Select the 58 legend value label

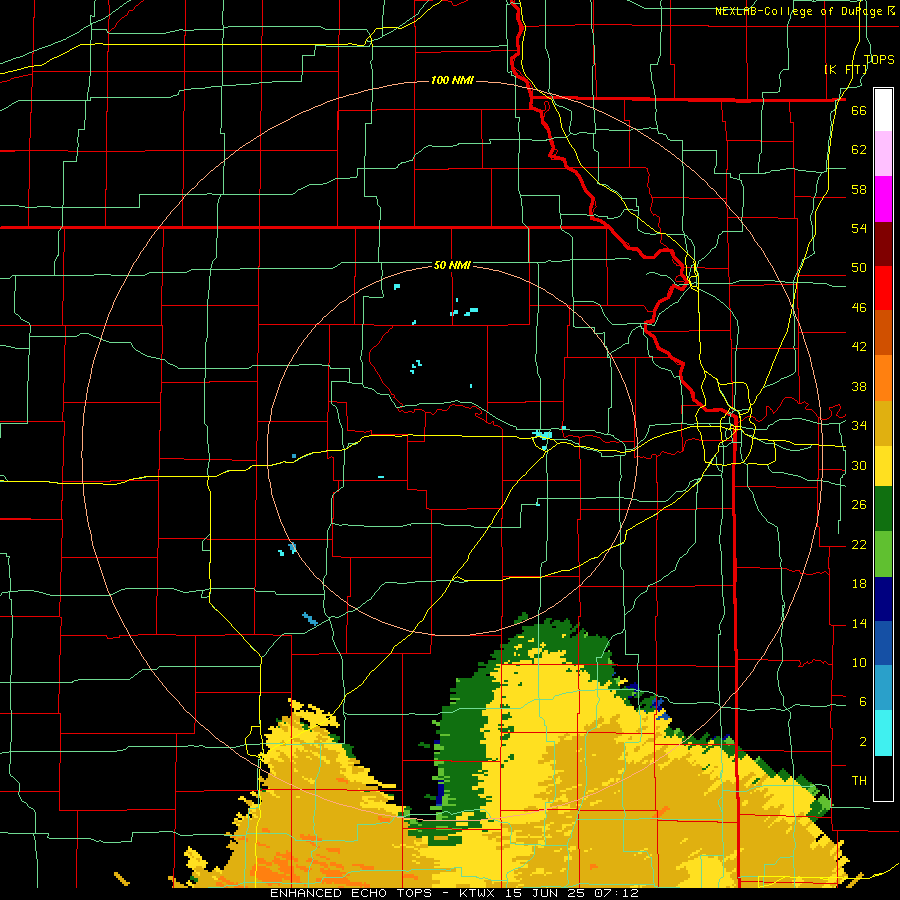(859, 189)
